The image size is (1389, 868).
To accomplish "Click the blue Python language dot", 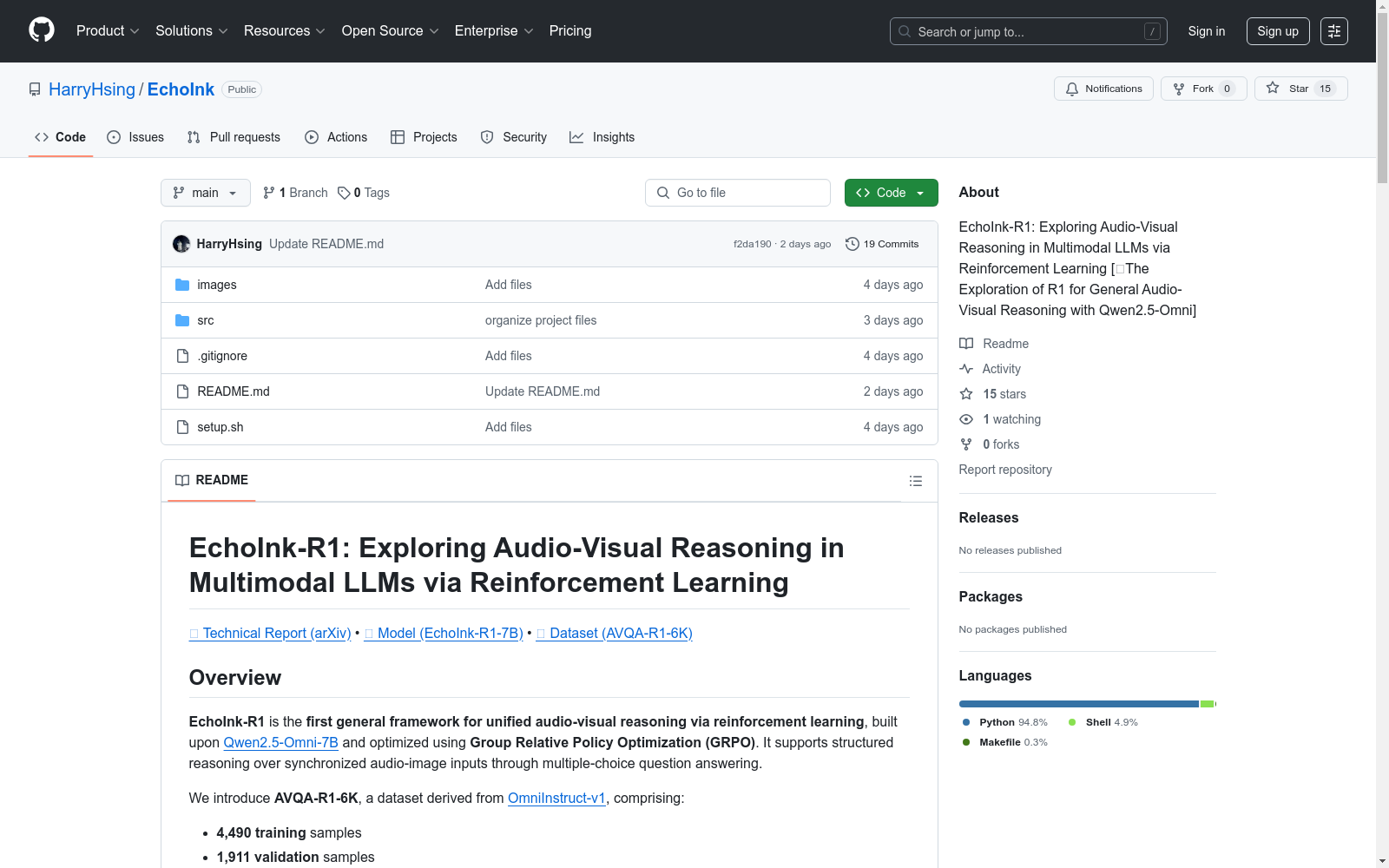I will 966,722.
